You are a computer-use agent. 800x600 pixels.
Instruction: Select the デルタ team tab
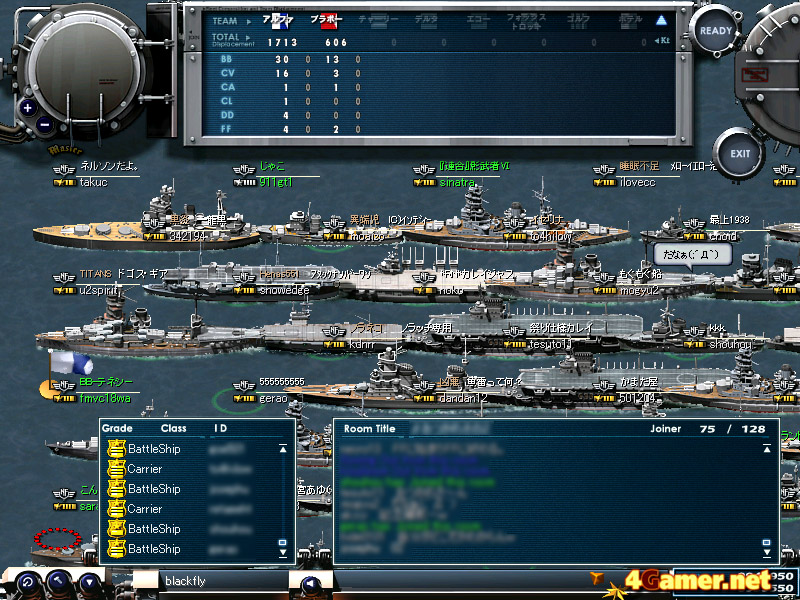pyautogui.click(x=426, y=20)
